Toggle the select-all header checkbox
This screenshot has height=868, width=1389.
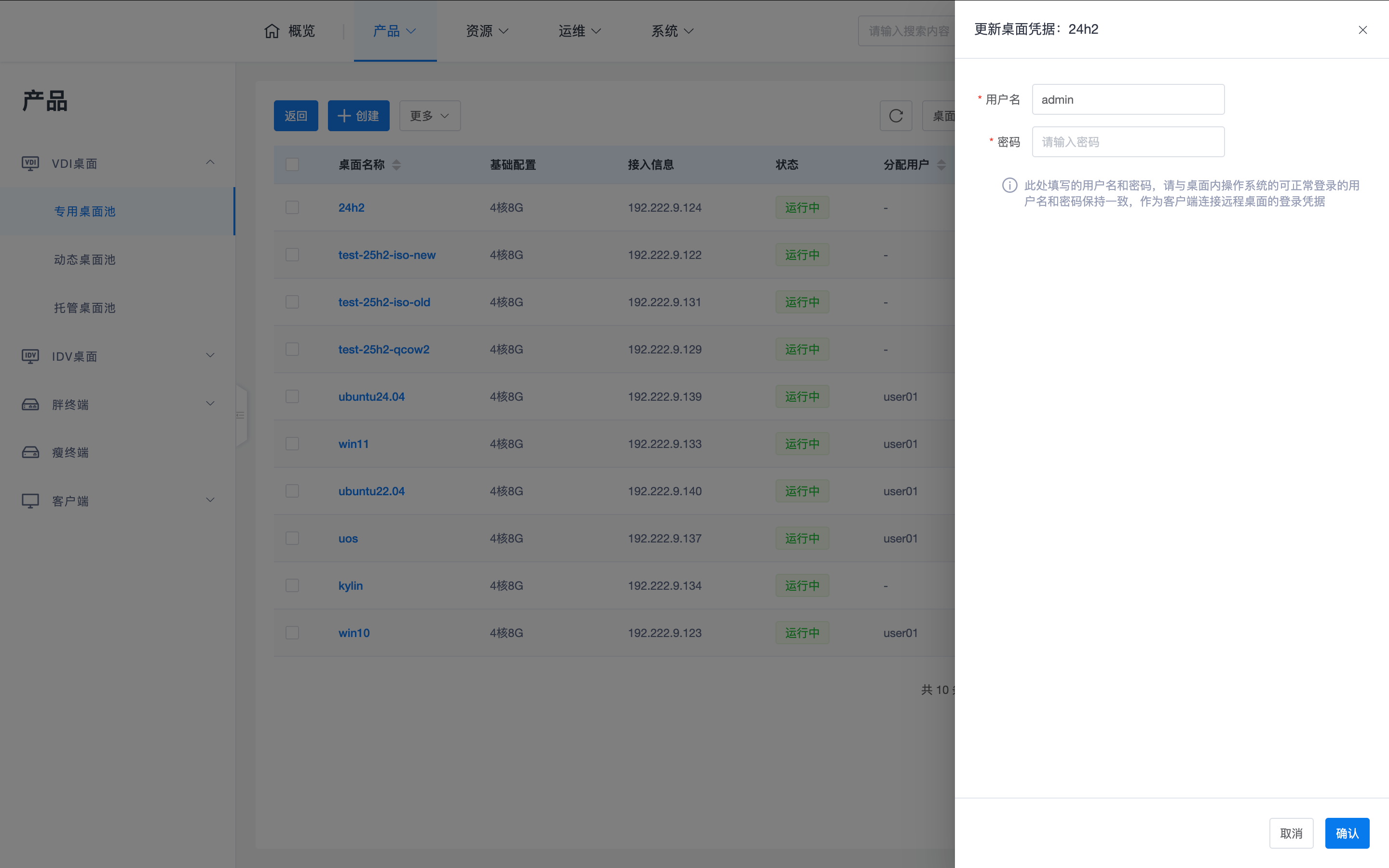tap(292, 165)
